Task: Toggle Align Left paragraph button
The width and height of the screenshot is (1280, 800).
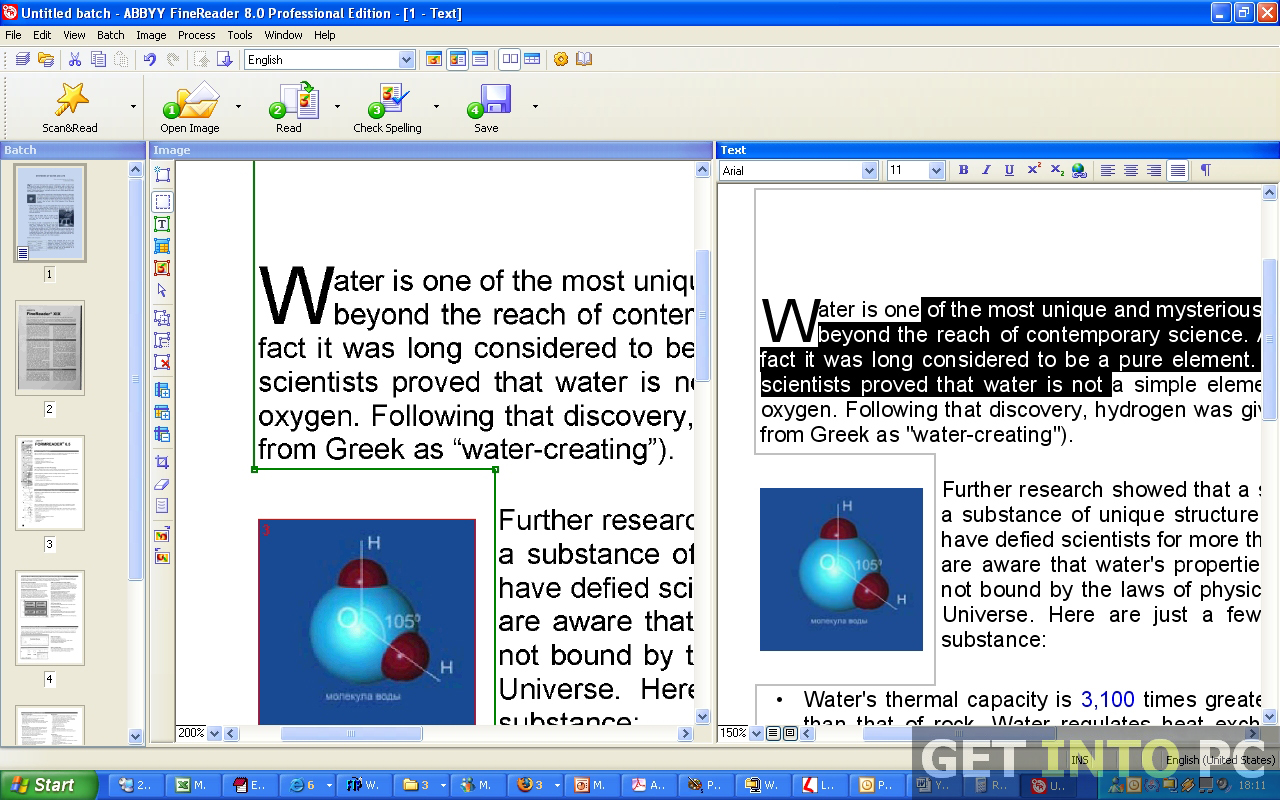Action: 1108,171
